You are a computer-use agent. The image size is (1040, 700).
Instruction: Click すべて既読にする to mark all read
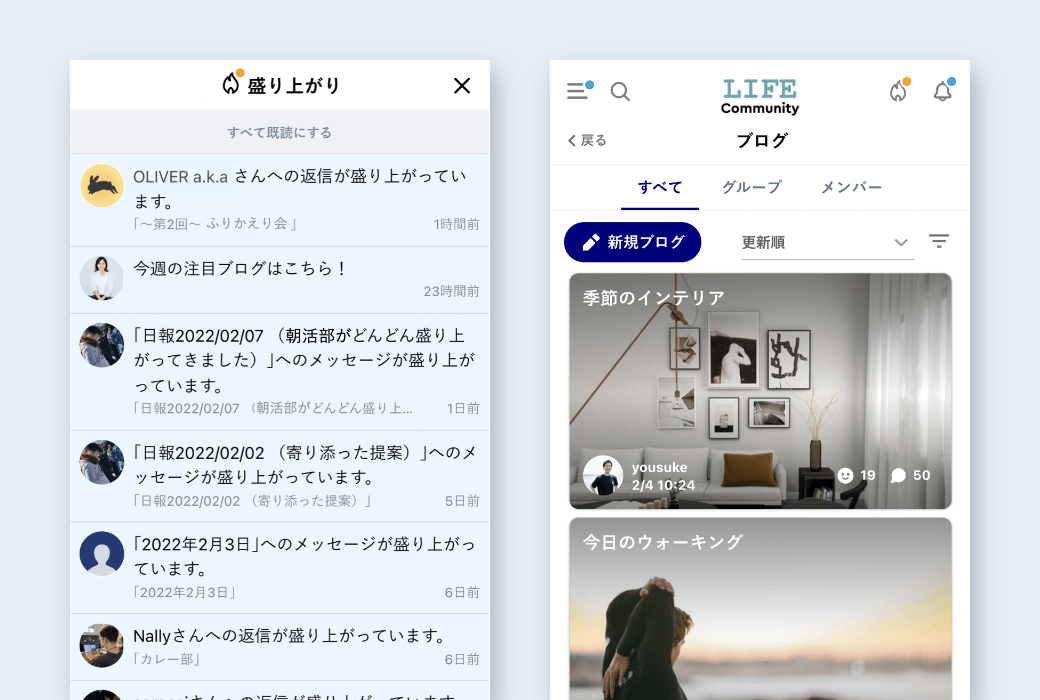(x=280, y=132)
